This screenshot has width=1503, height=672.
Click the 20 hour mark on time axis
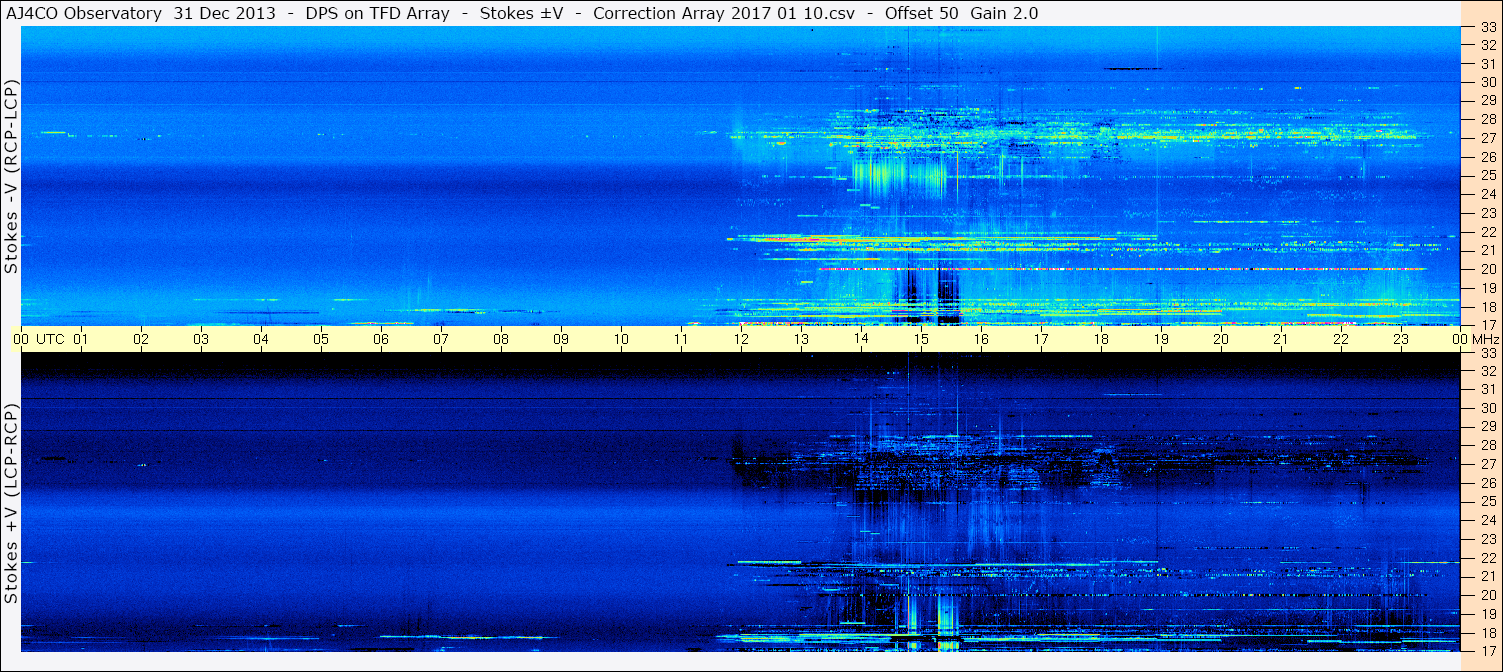(1221, 340)
